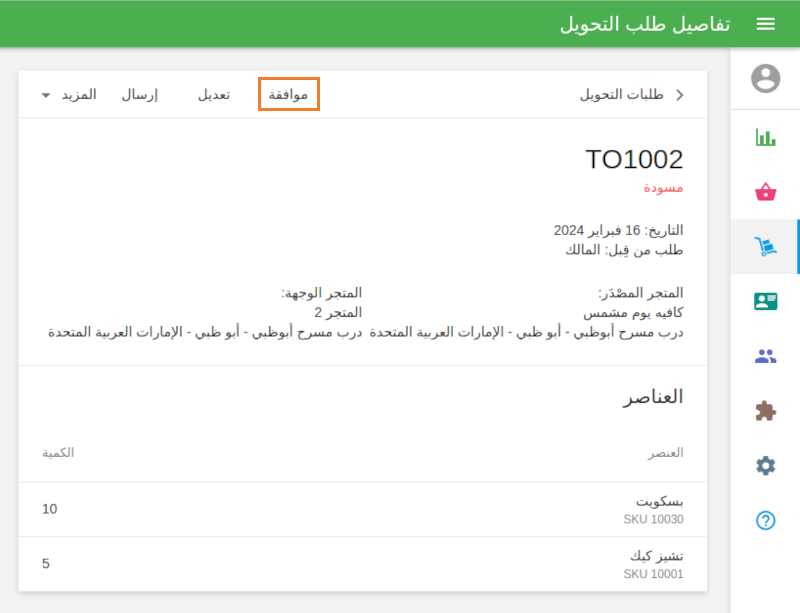800x613 pixels.
Task: Open the help question-mark icon
Action: (764, 520)
